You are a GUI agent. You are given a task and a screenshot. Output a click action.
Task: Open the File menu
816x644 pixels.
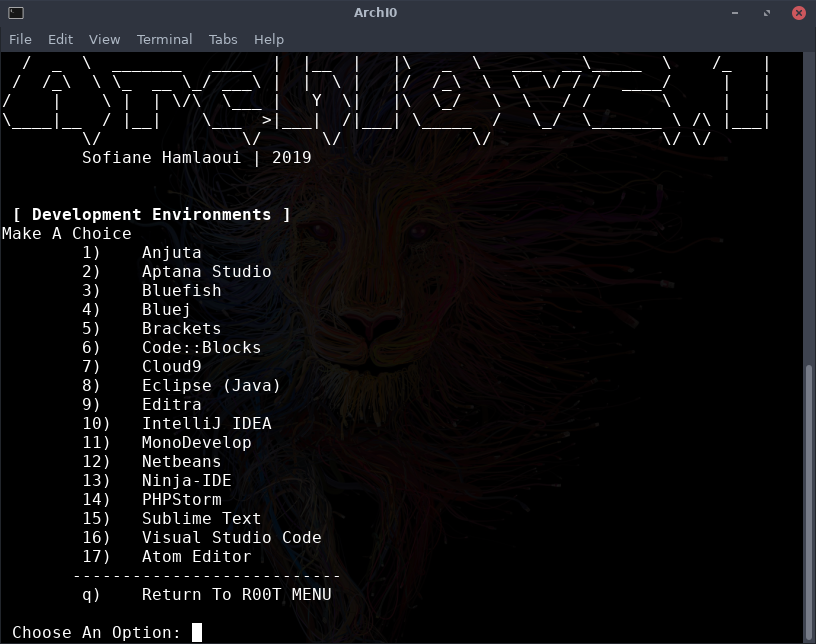pyautogui.click(x=20, y=40)
